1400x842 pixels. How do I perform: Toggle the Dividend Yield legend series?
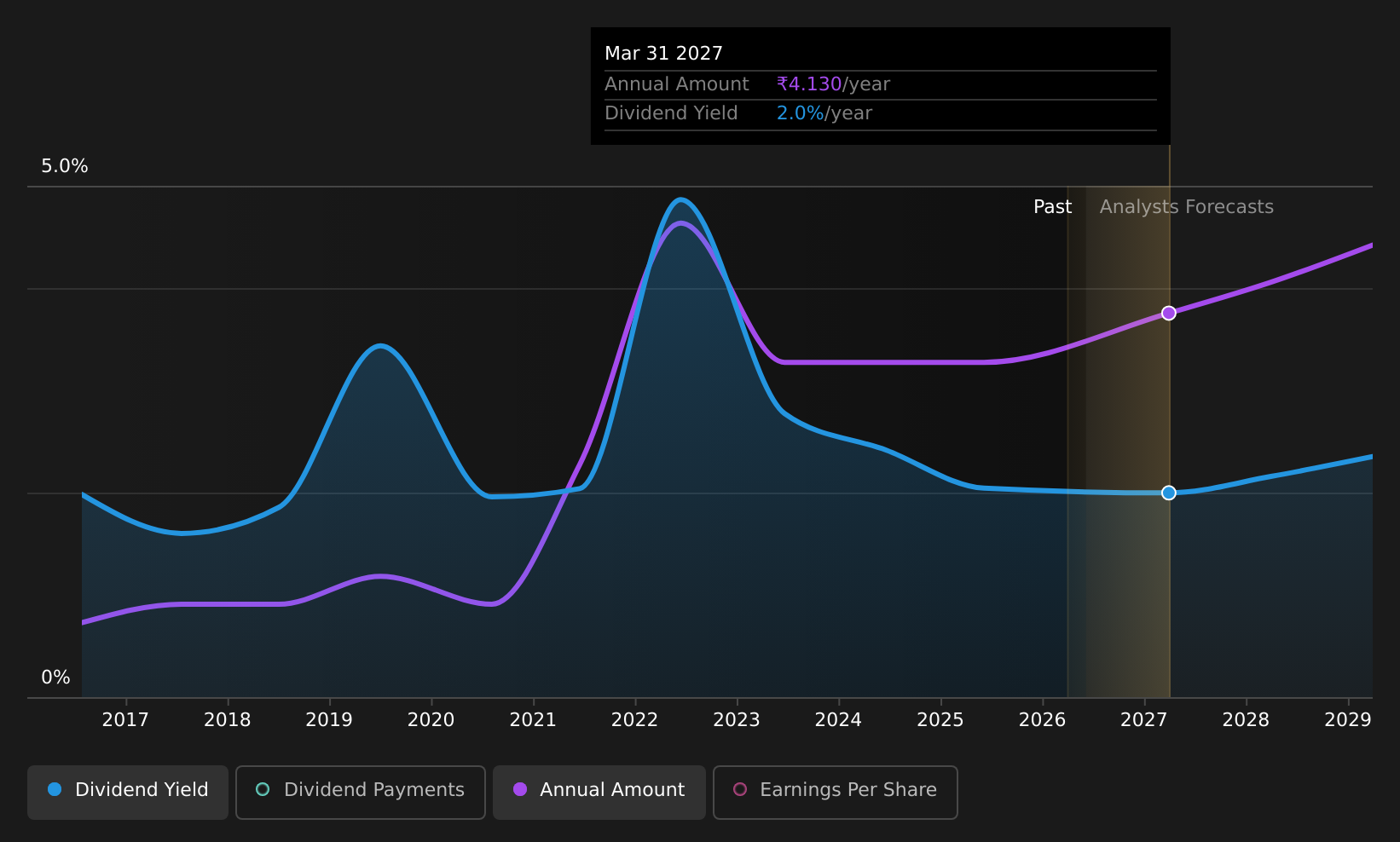[128, 792]
